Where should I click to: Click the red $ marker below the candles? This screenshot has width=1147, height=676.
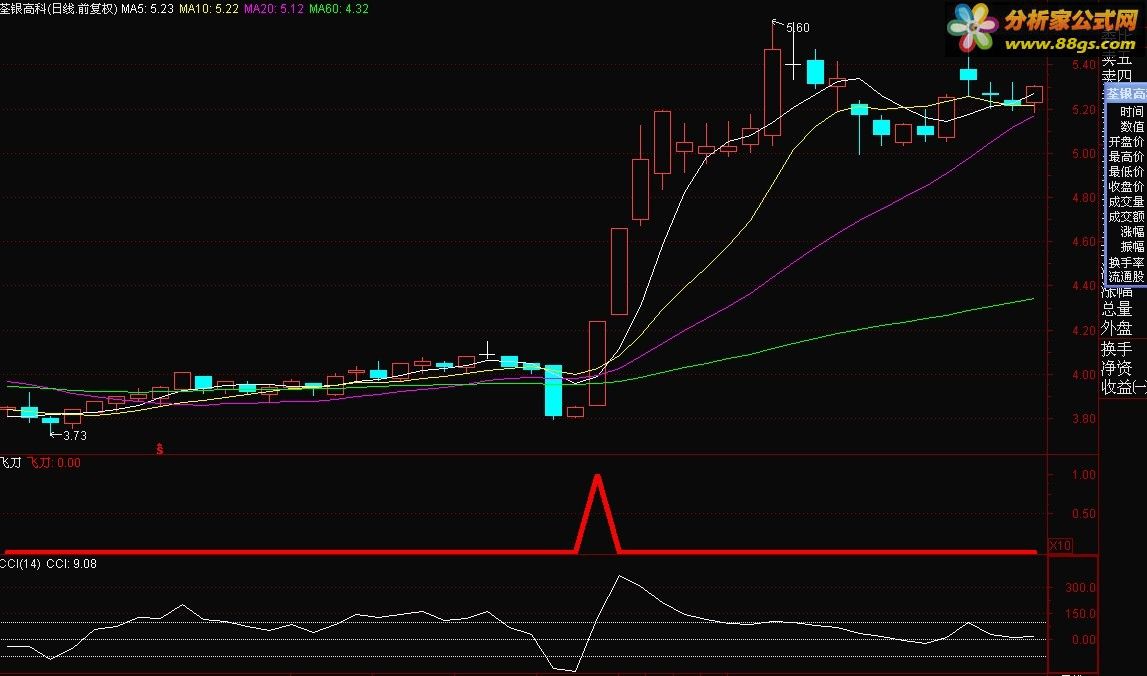coord(159,449)
